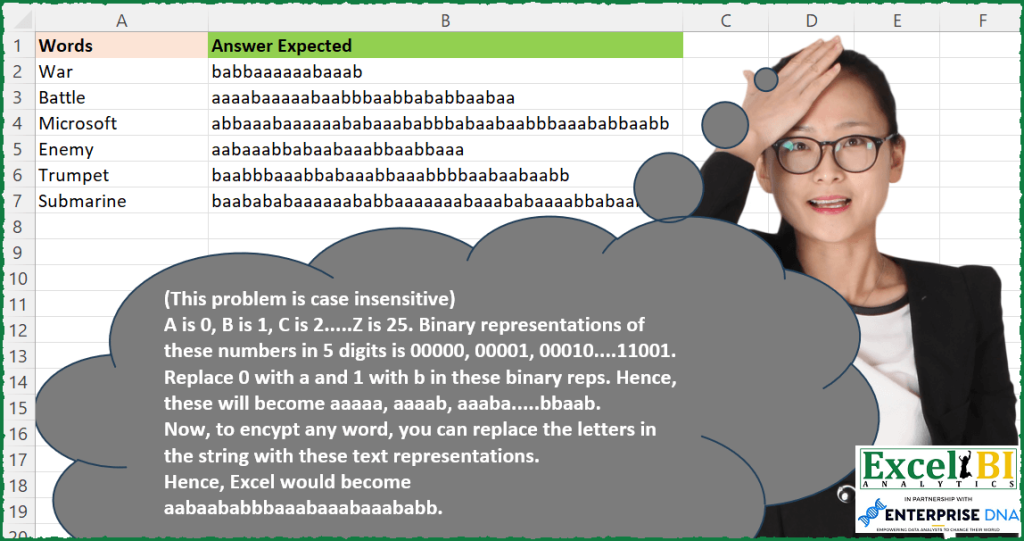Select row 1 header
The height and width of the screenshot is (541, 1024).
pos(17,46)
